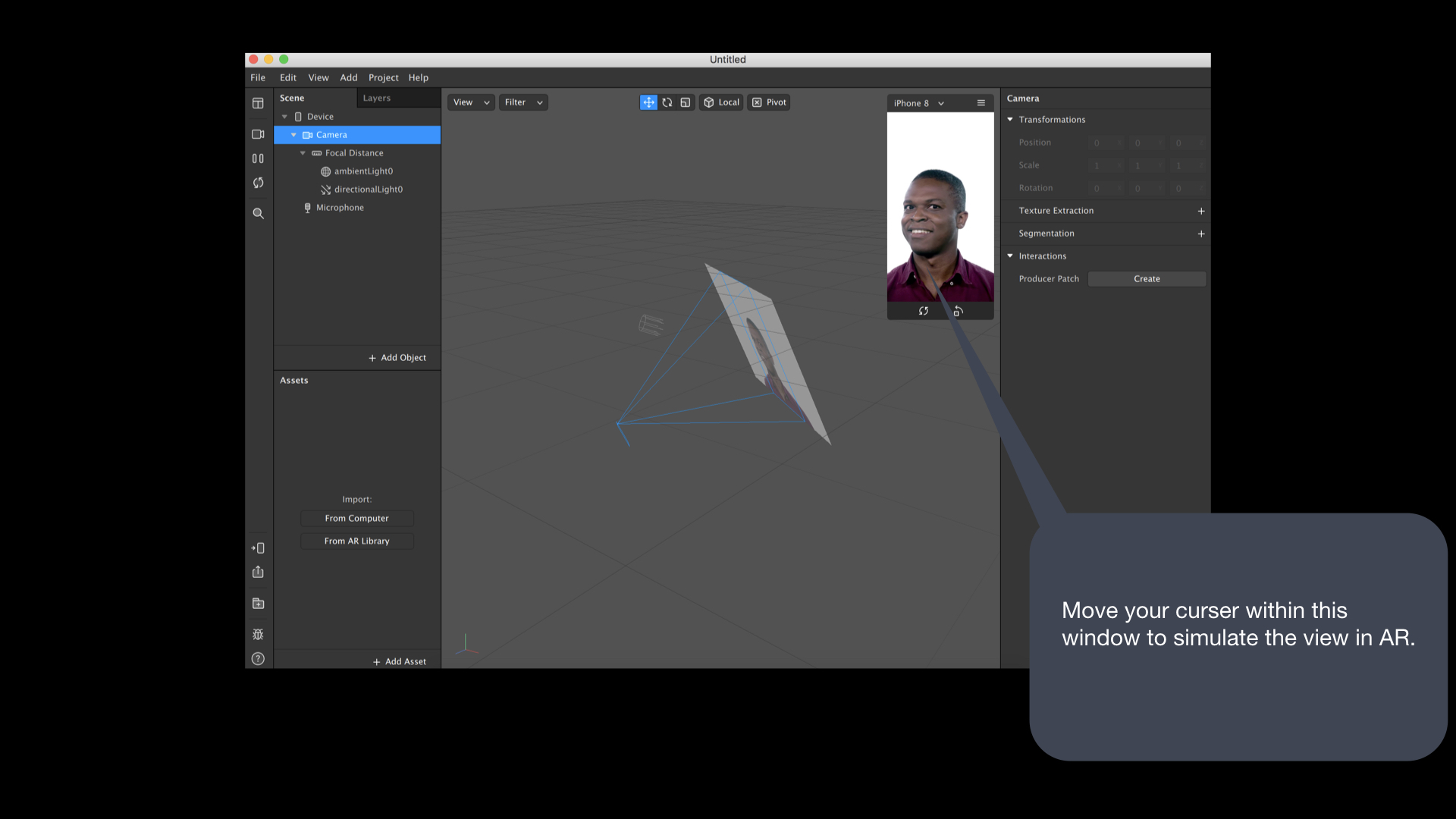Screen dimensions: 1456x819
Task: Open the Project menu
Action: [x=383, y=77]
